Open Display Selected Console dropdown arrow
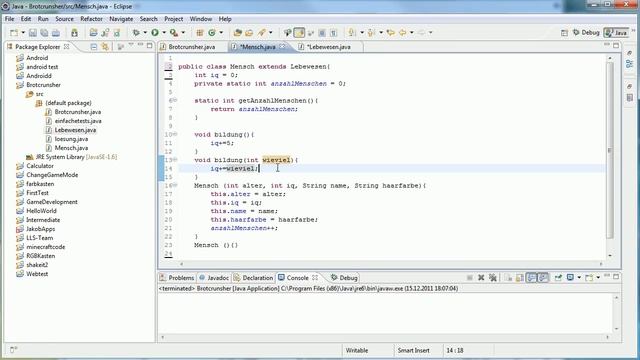The image size is (640, 360). pos(579,278)
